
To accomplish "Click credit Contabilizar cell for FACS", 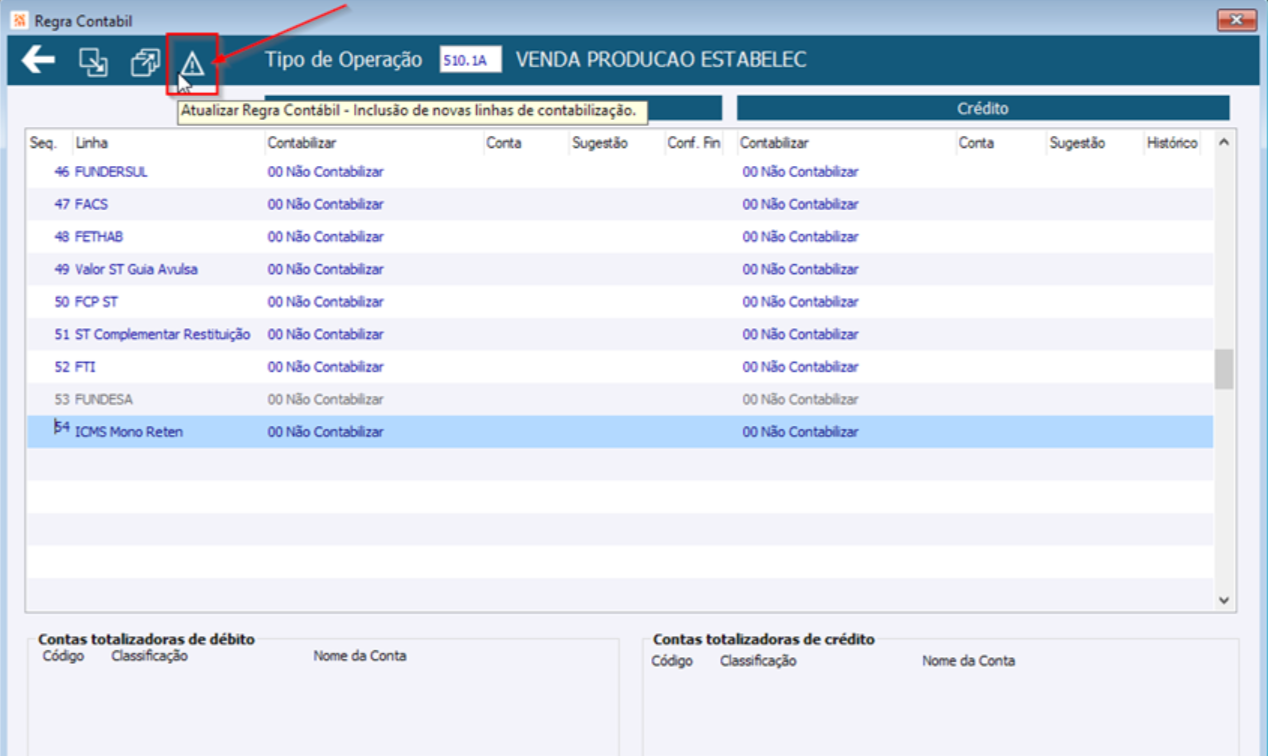I will click(800, 204).
